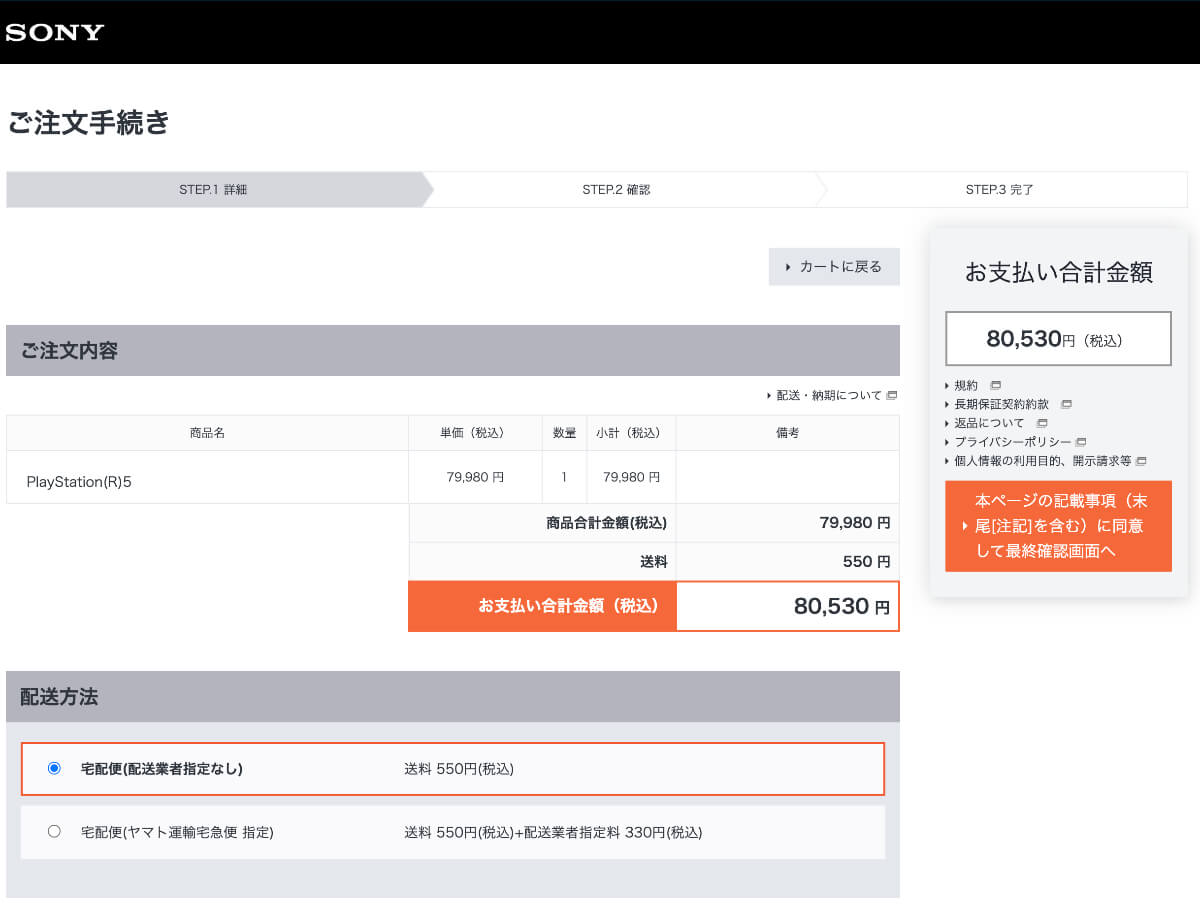
Task: Click new-window icon beside 返品について
Action: (x=1042, y=423)
